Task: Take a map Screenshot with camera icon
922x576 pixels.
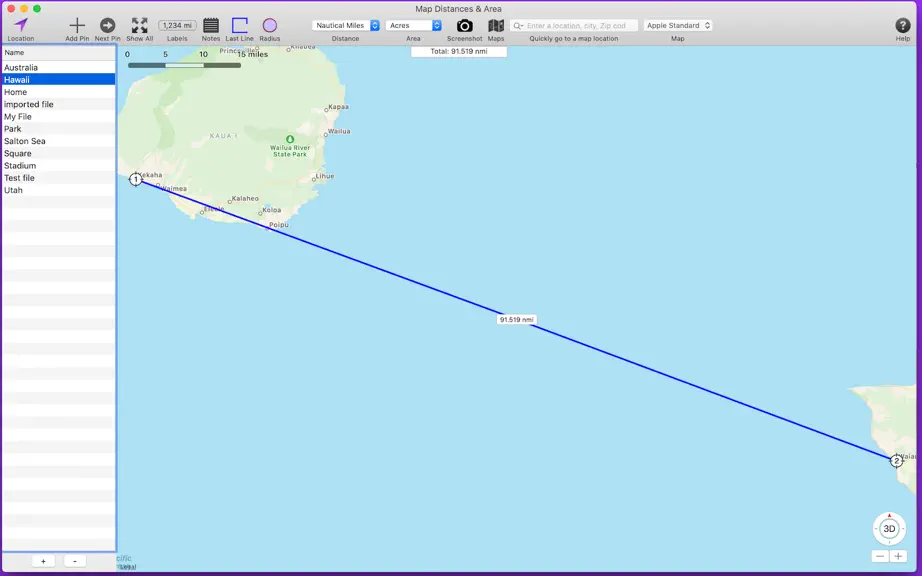Action: [x=465, y=25]
